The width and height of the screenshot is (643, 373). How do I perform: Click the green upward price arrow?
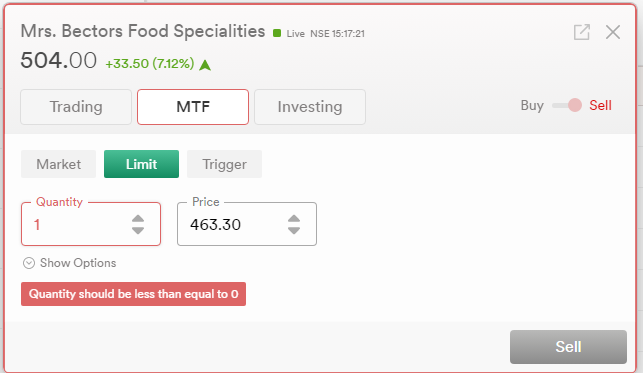coord(205,65)
